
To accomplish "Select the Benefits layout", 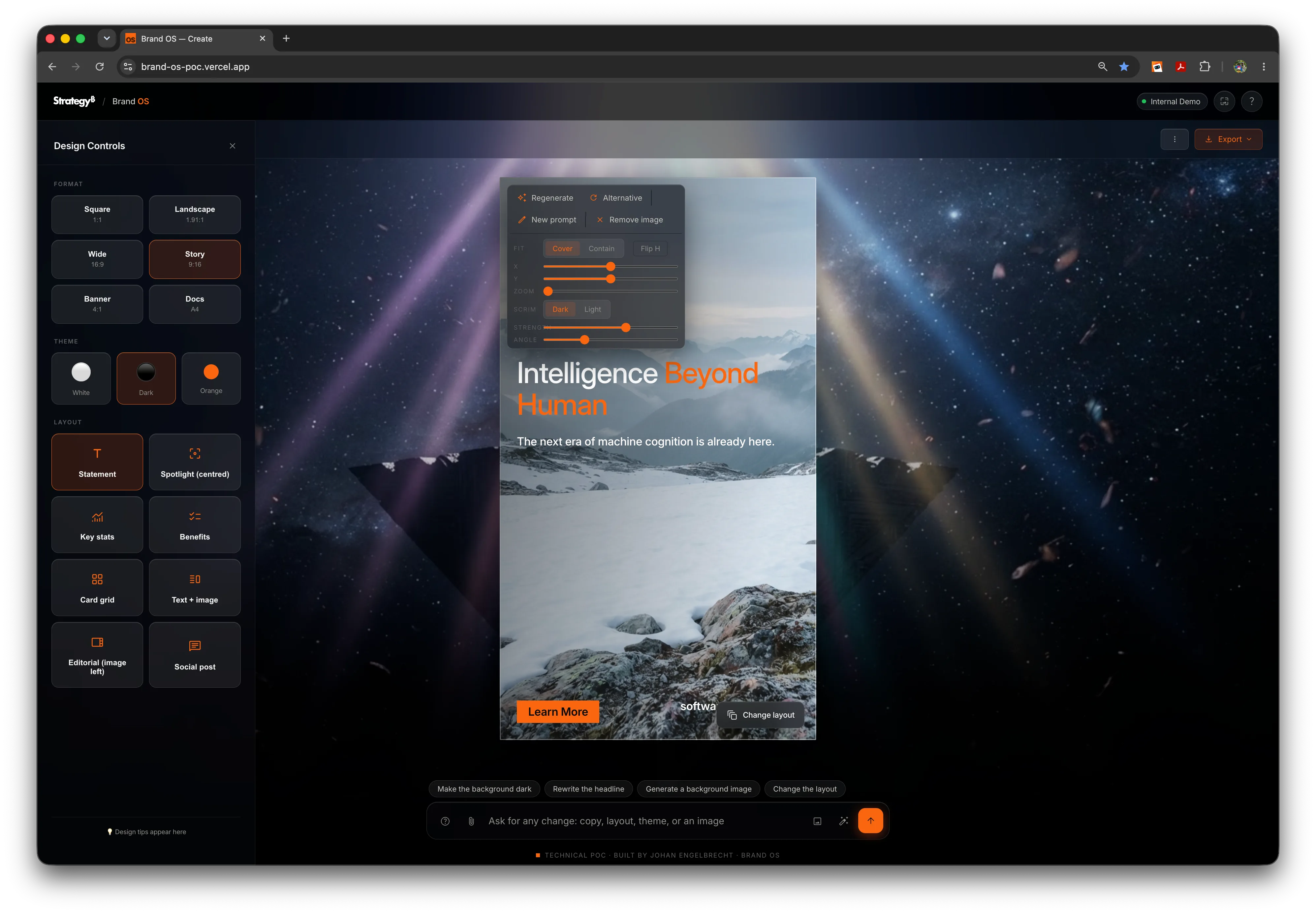I will tap(195, 525).
